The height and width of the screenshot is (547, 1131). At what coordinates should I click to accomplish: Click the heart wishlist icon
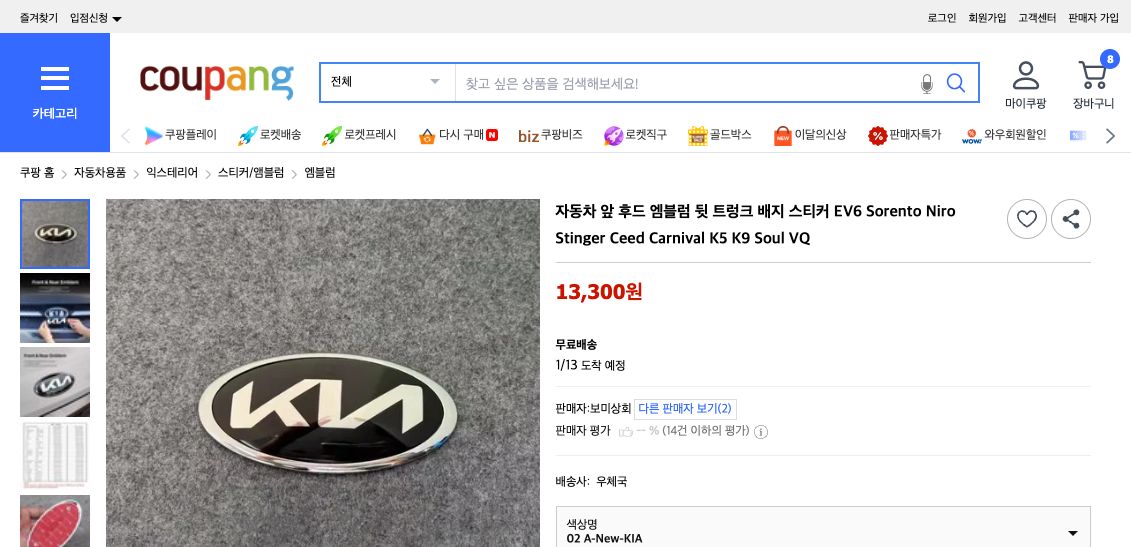click(1026, 219)
